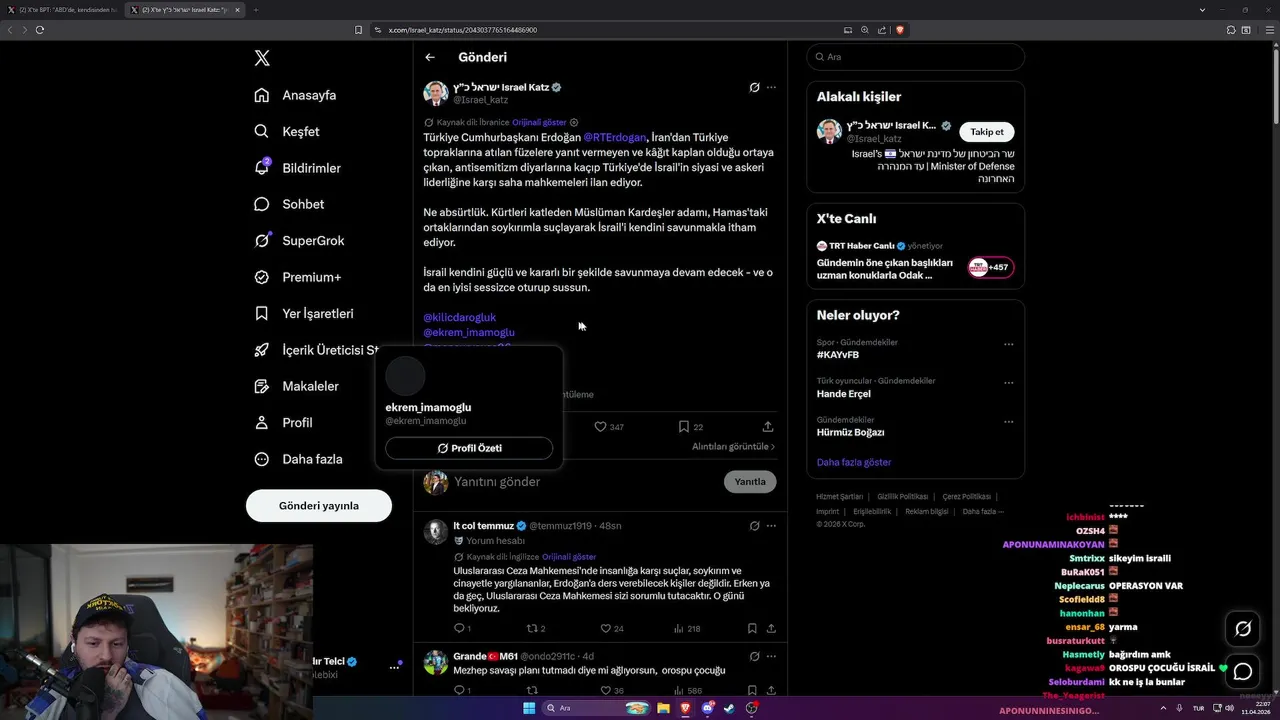The height and width of the screenshot is (720, 1280).
Task: Open three-dot menu on lt col temmuz reply
Action: (771, 526)
